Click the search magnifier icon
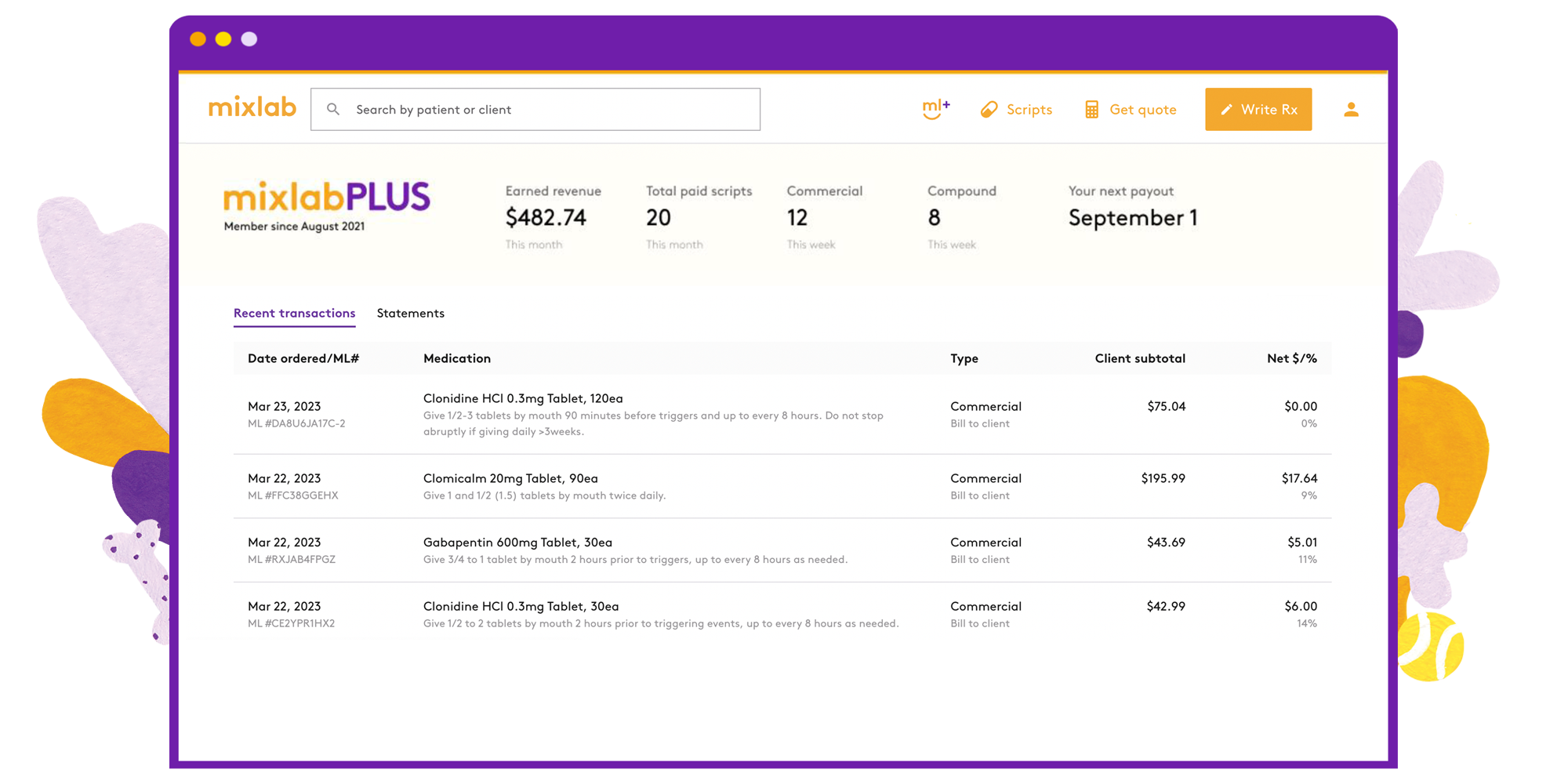This screenshot has height=784, width=1568. (333, 110)
